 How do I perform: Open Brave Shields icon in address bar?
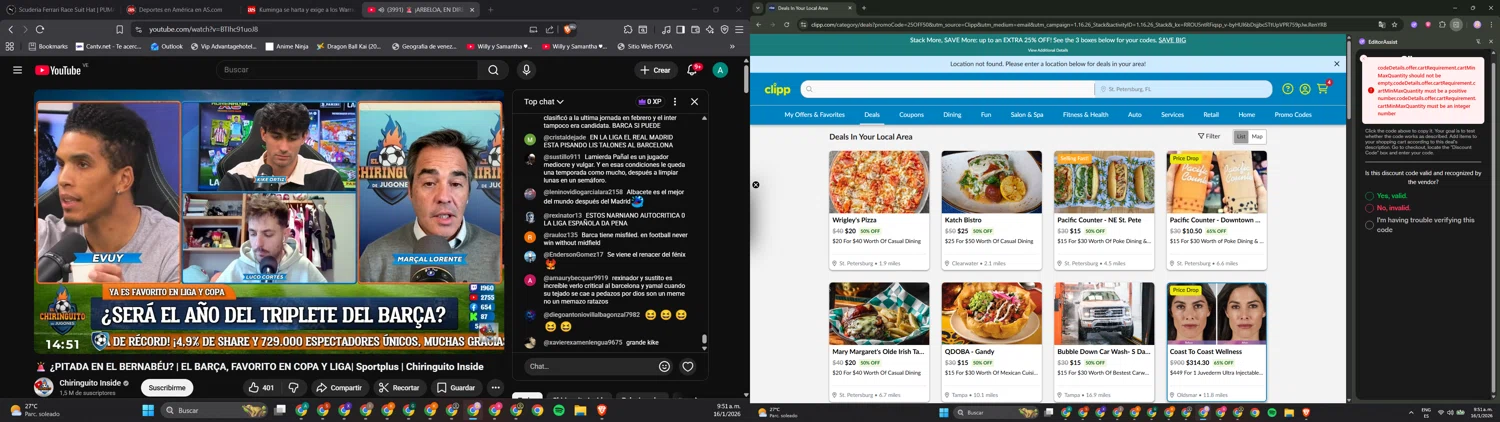tap(569, 29)
